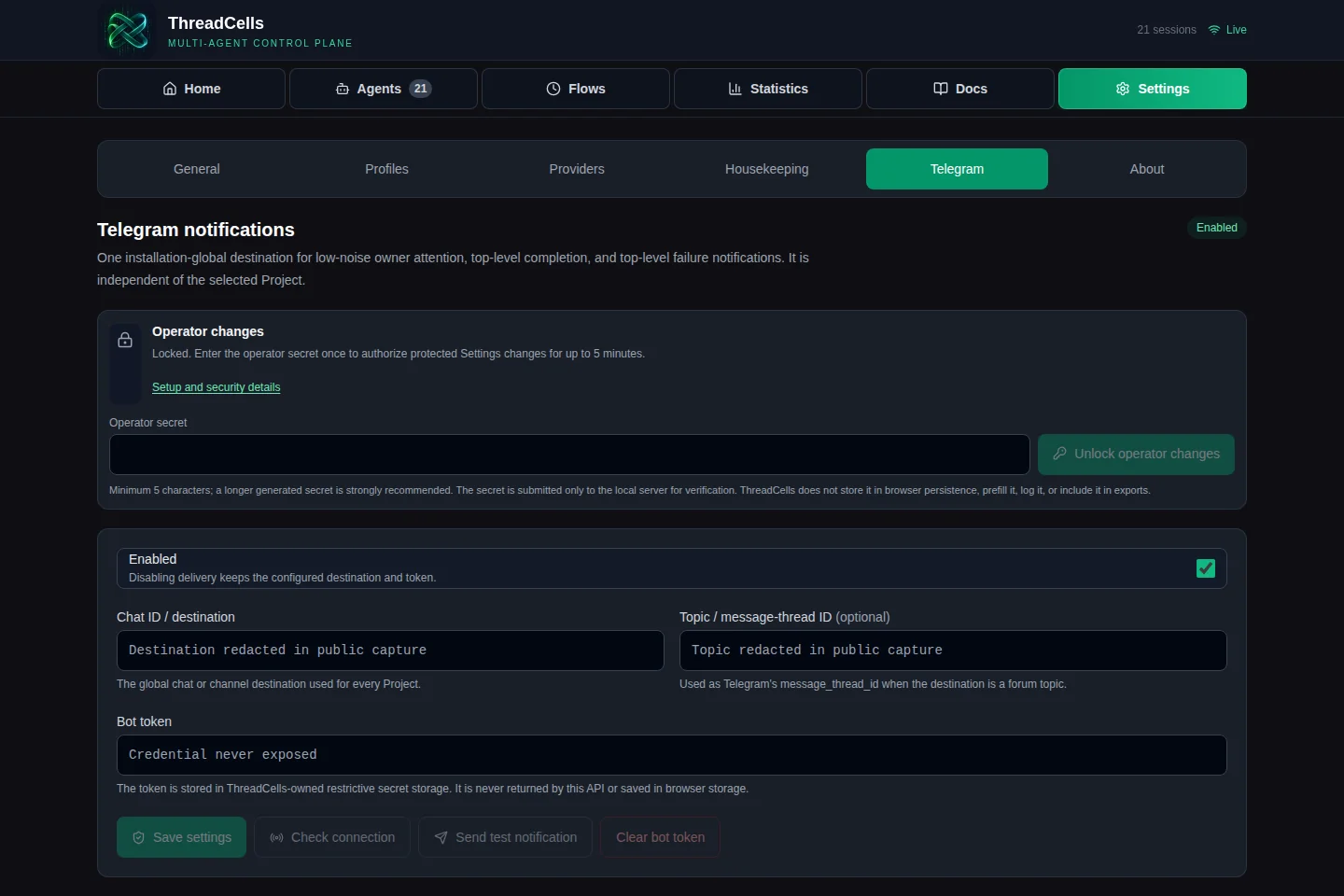Click the Check connection button

coord(332,837)
